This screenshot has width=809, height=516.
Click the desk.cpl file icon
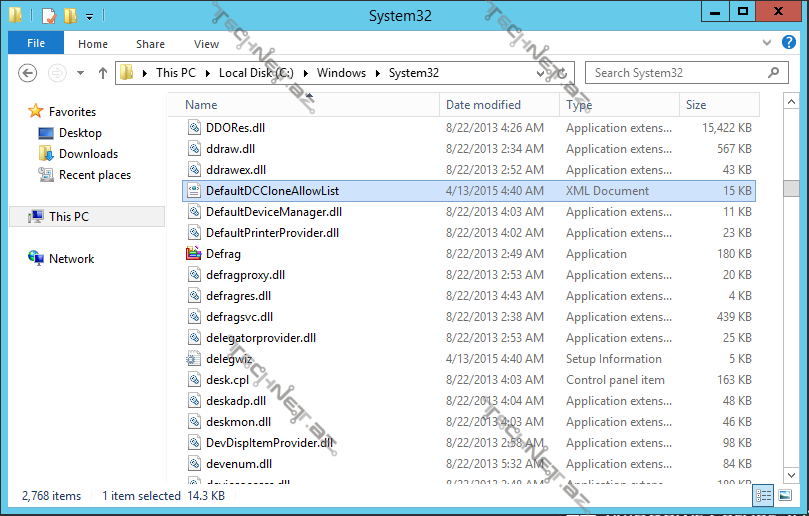tap(194, 380)
